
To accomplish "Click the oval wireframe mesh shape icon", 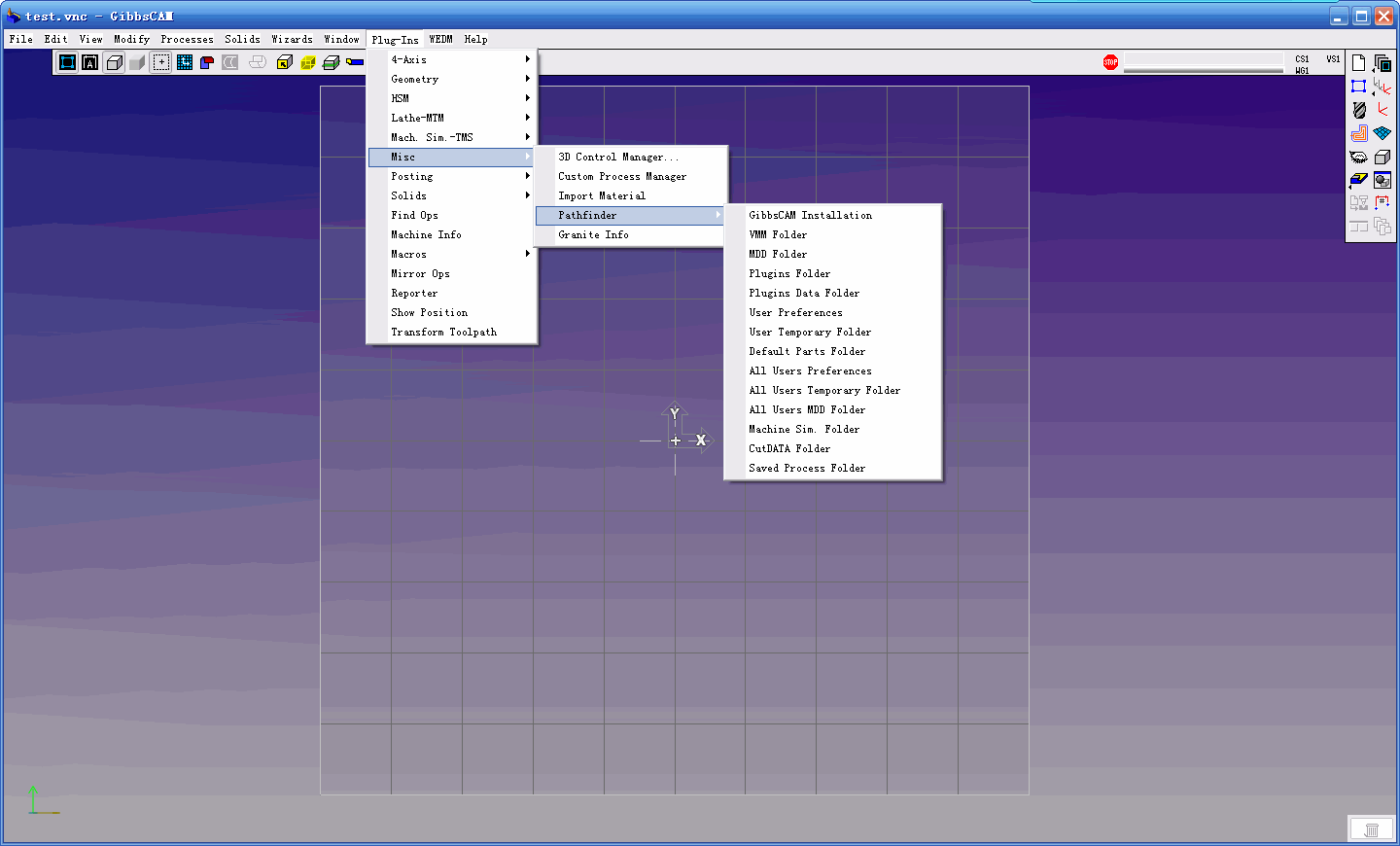I will [x=1359, y=157].
